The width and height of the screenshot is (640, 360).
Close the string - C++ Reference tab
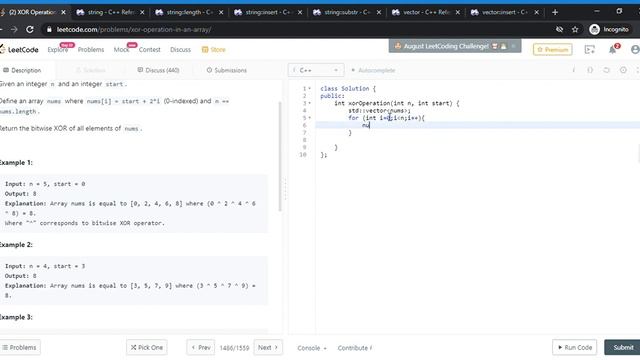(x=142, y=12)
